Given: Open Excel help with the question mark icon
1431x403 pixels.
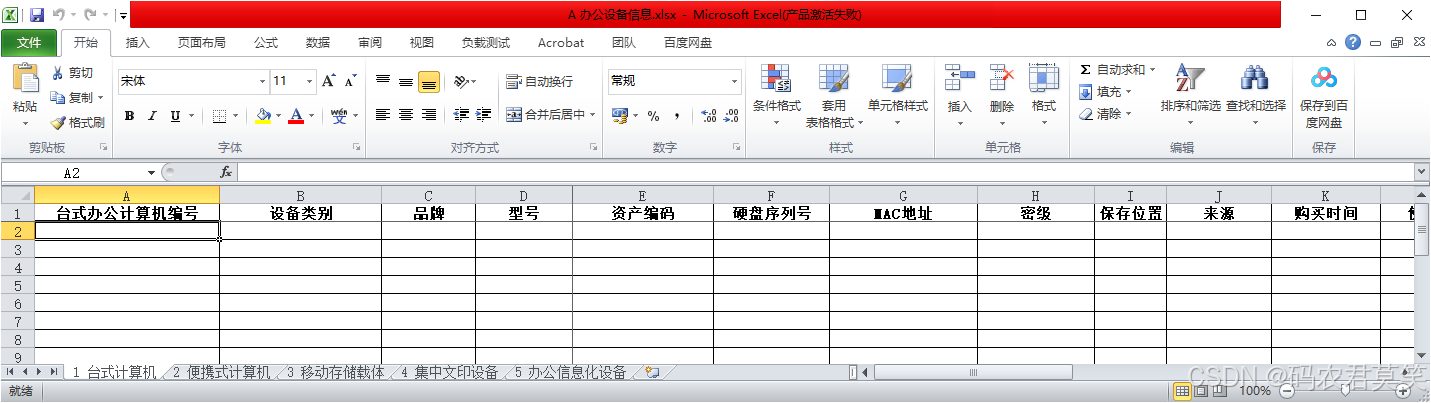Looking at the screenshot, I should (1353, 42).
